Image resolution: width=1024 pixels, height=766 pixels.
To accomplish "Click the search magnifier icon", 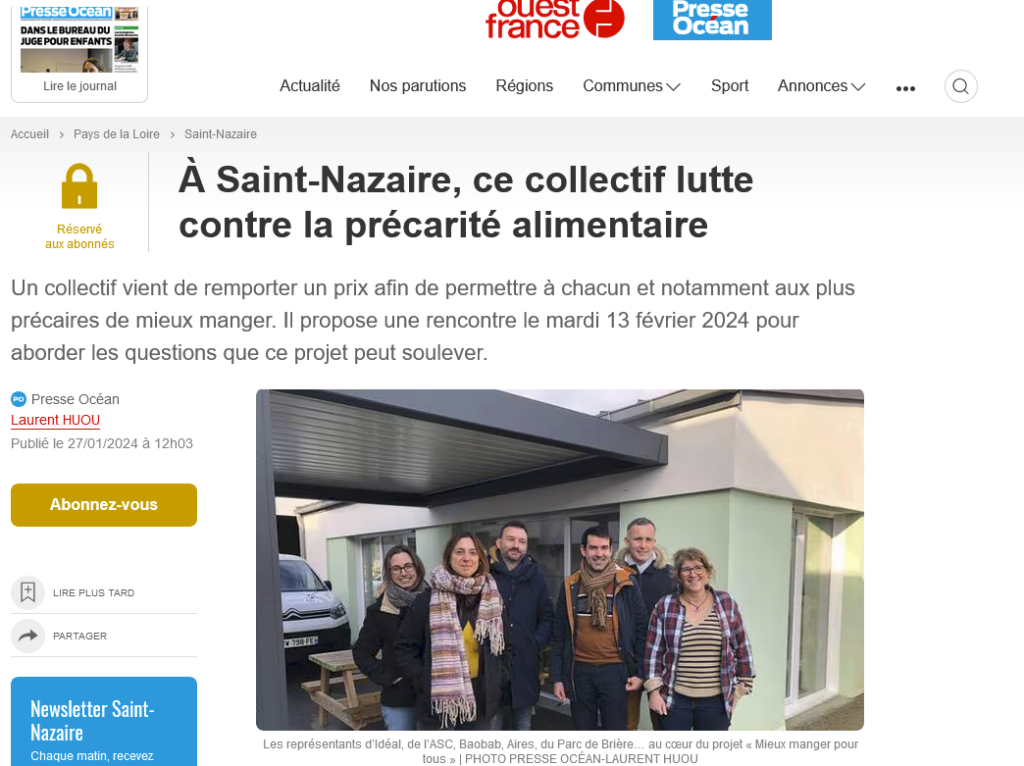I will 960,86.
